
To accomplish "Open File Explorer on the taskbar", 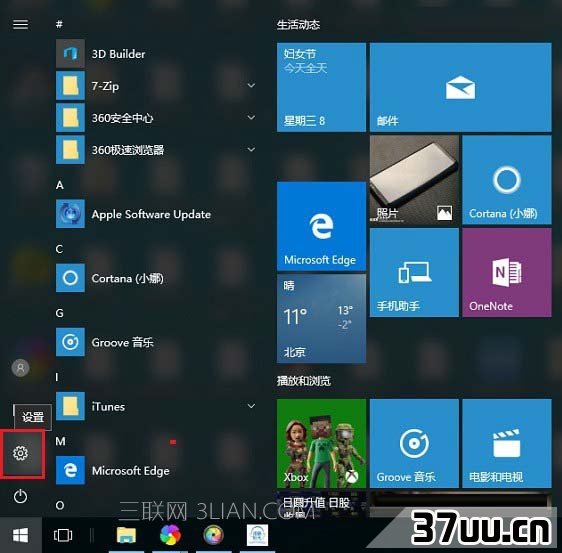I will 126,535.
